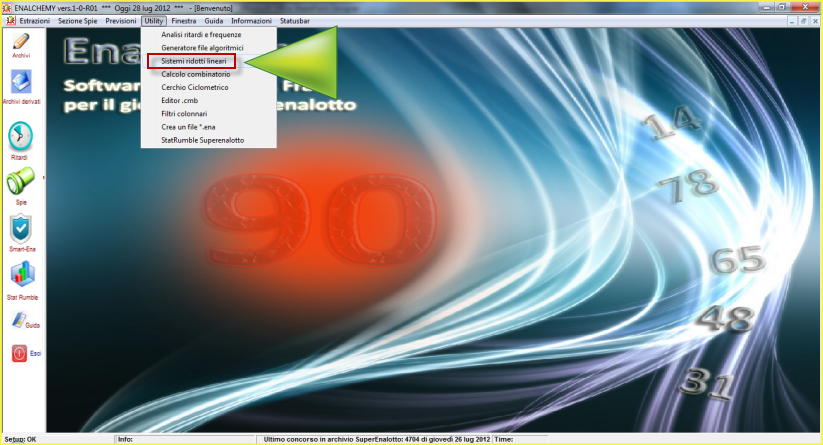Open the Previsioni menu
823x445 pixels.
tap(121, 21)
